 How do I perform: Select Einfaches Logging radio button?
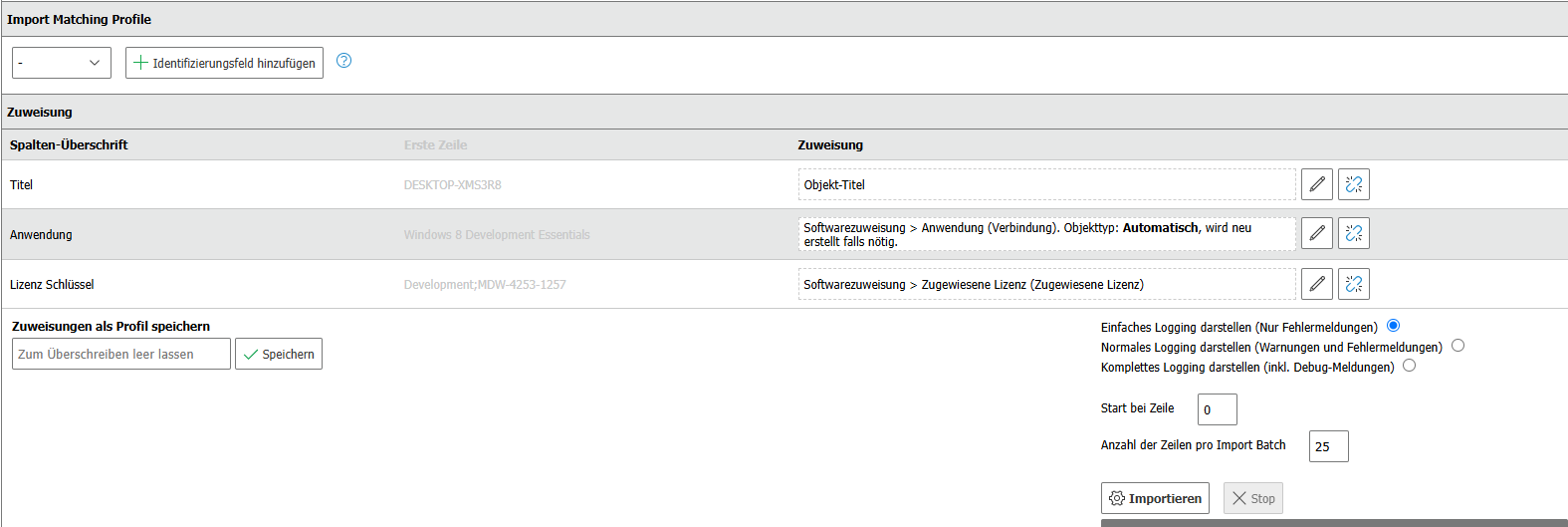[1393, 326]
